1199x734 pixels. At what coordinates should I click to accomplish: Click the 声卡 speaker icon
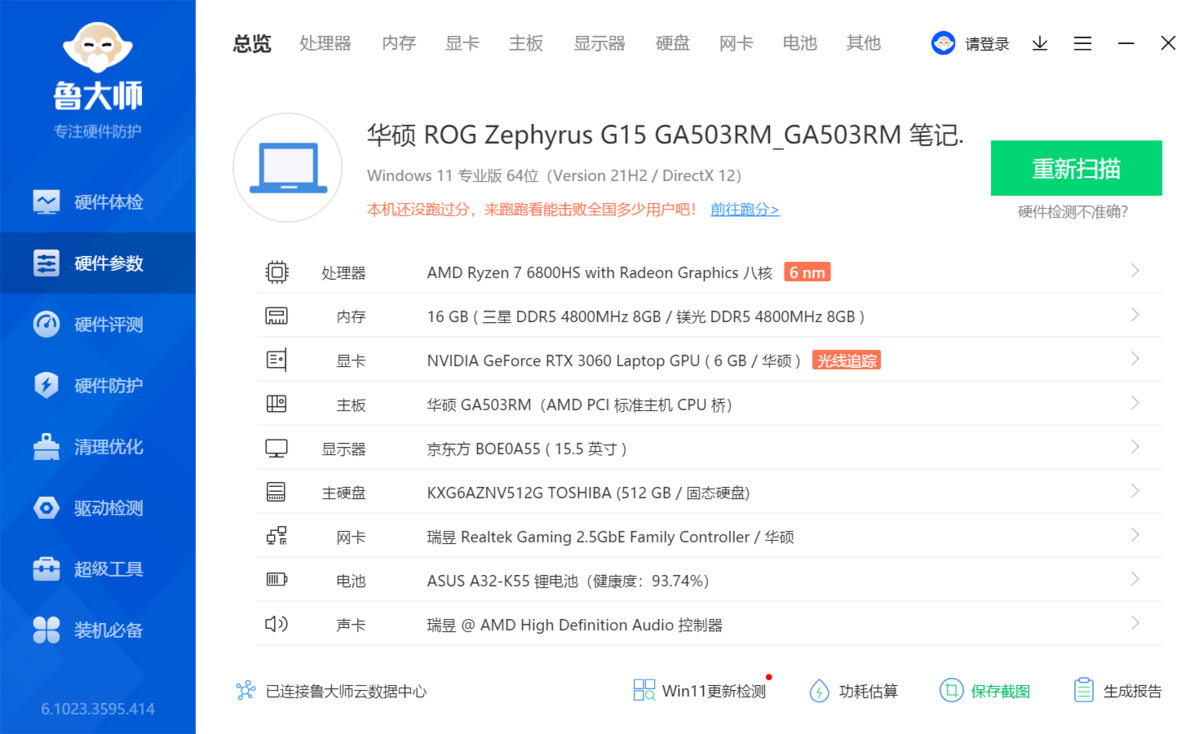coord(277,624)
